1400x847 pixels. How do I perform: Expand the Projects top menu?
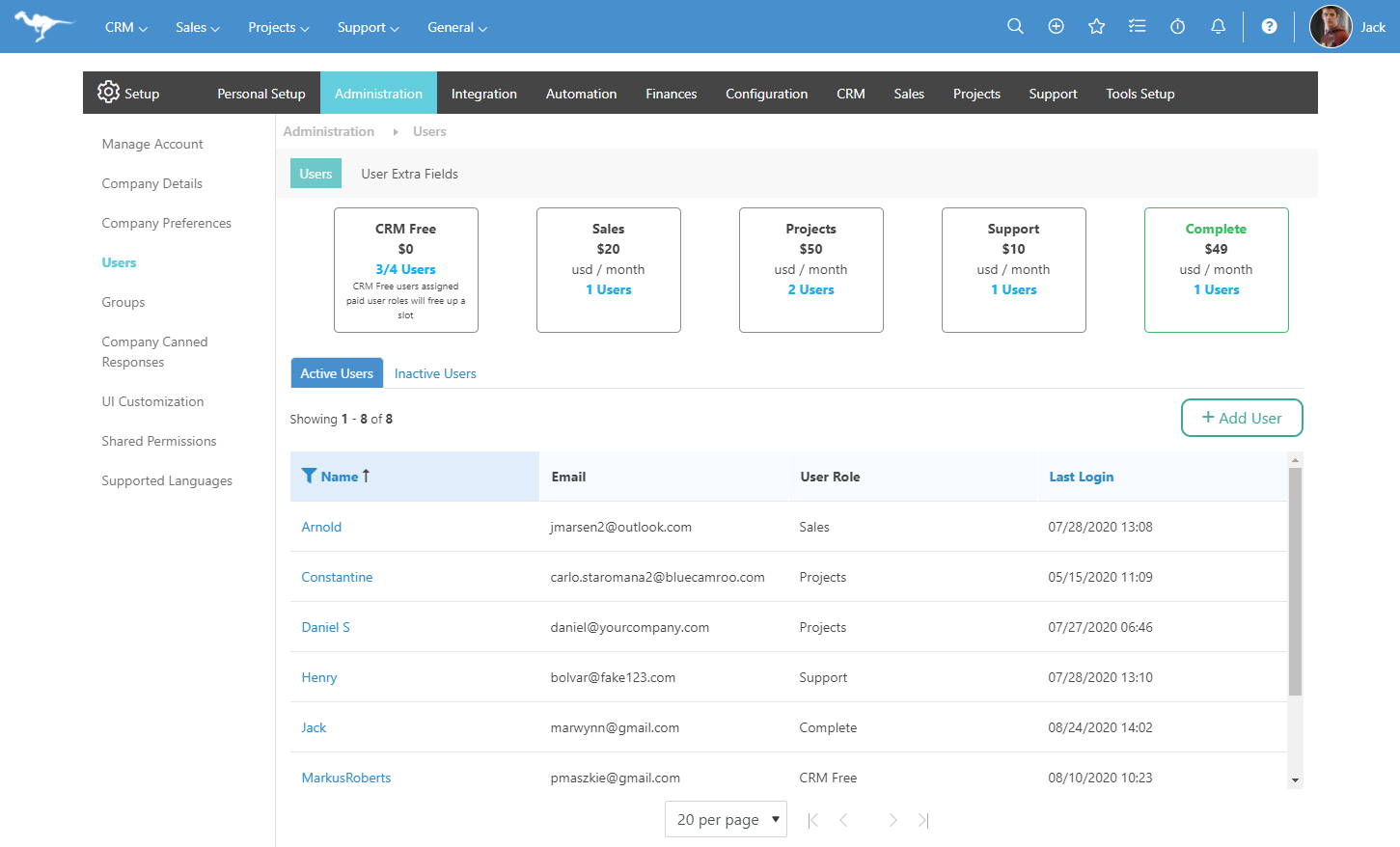[x=278, y=27]
